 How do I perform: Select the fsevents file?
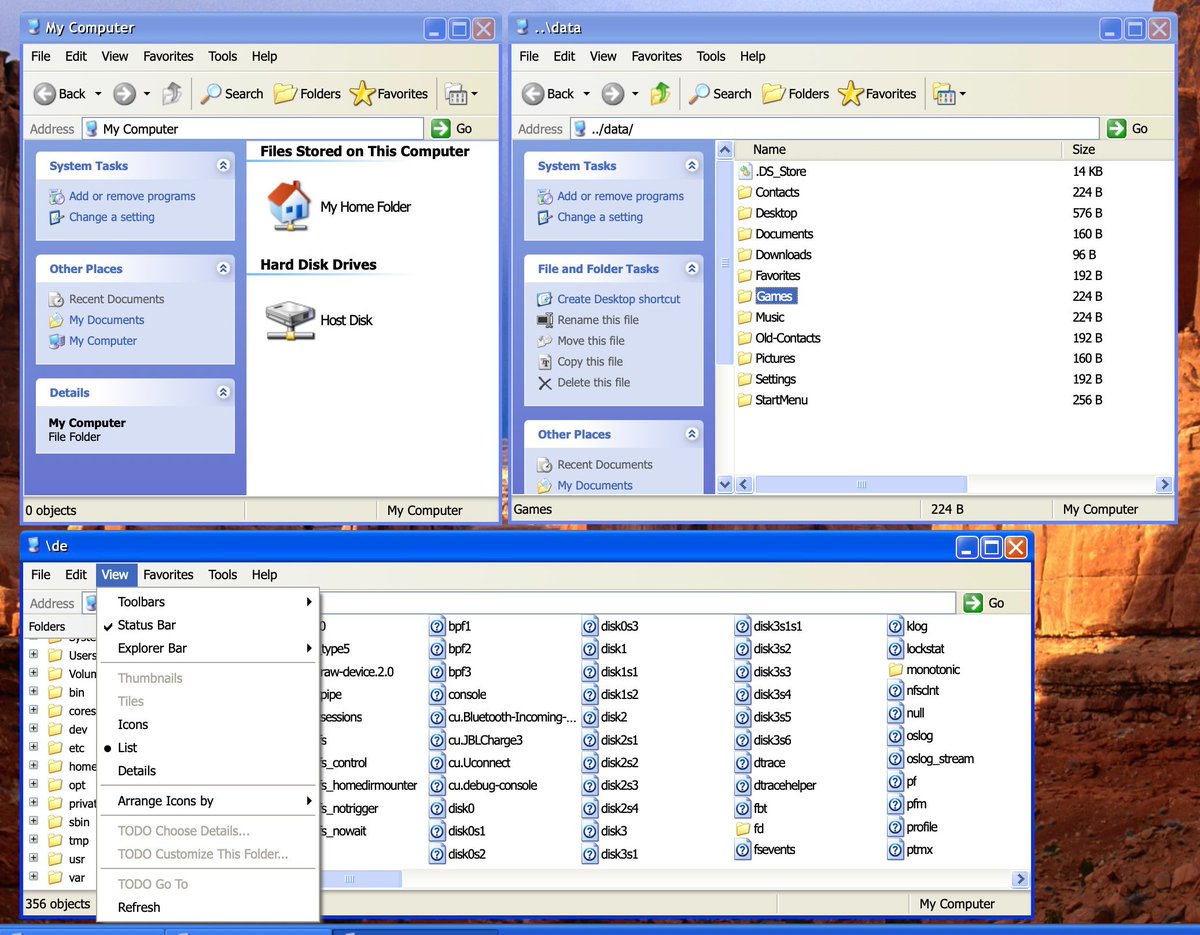tap(765, 849)
